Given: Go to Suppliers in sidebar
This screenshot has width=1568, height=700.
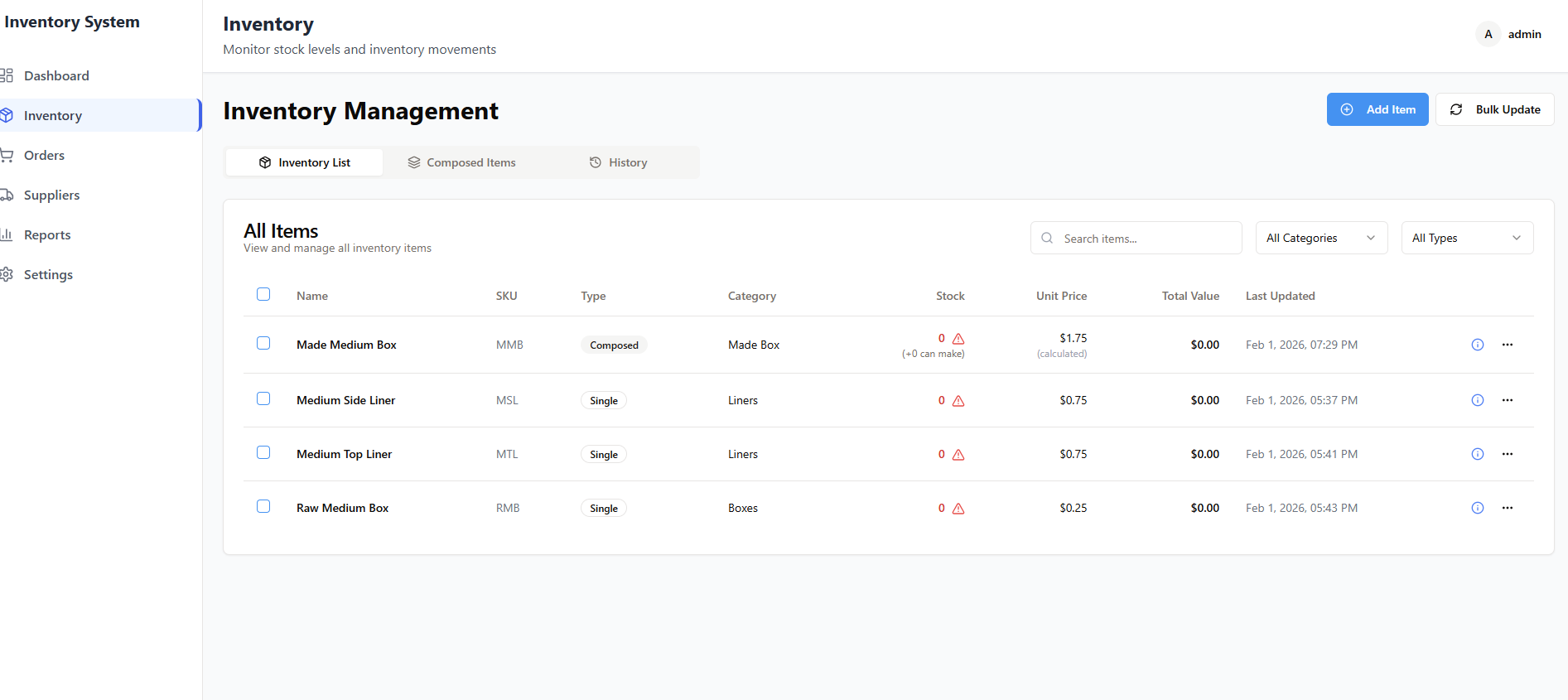Looking at the screenshot, I should (51, 195).
